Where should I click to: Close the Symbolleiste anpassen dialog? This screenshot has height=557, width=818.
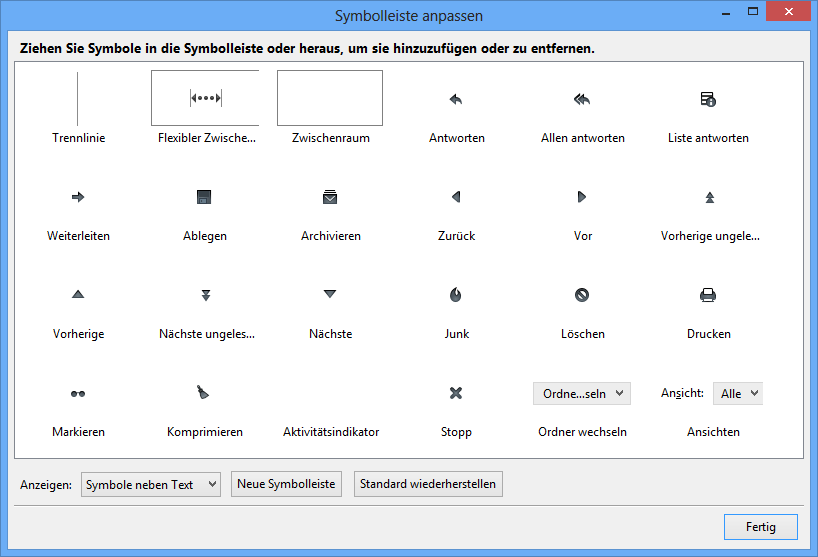point(789,11)
